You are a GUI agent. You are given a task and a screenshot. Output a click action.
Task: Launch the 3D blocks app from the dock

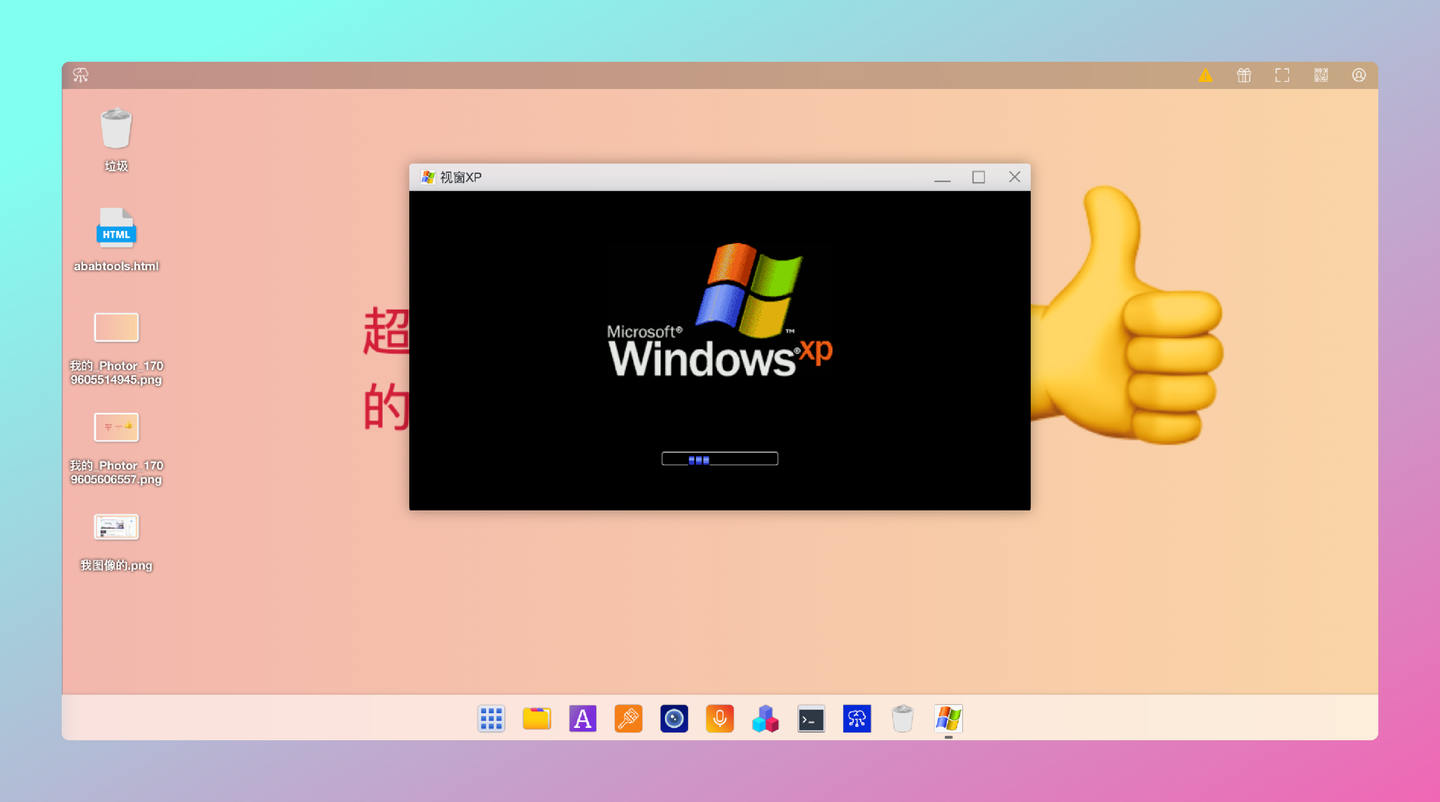point(765,718)
